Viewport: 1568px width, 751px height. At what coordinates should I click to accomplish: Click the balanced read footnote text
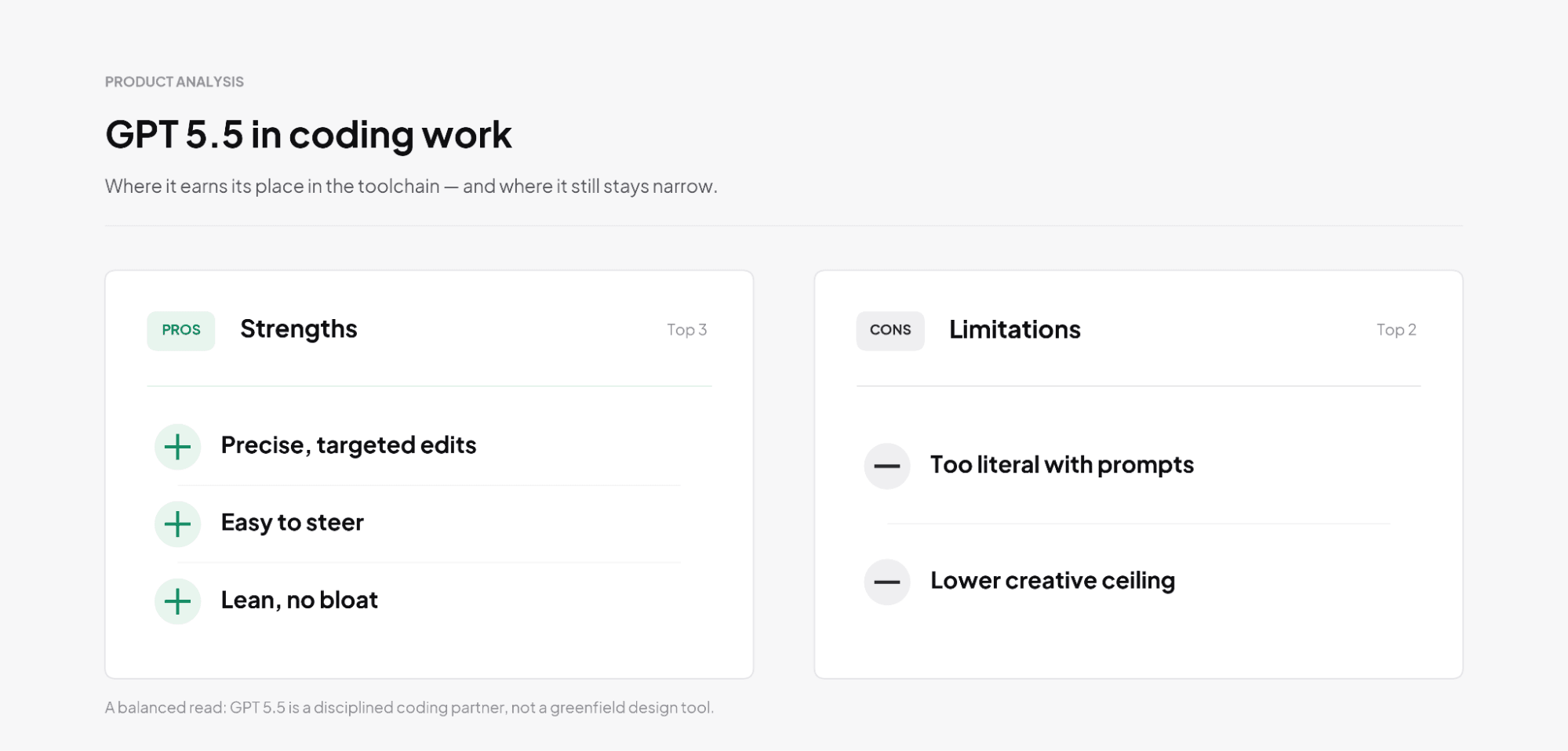tap(409, 708)
